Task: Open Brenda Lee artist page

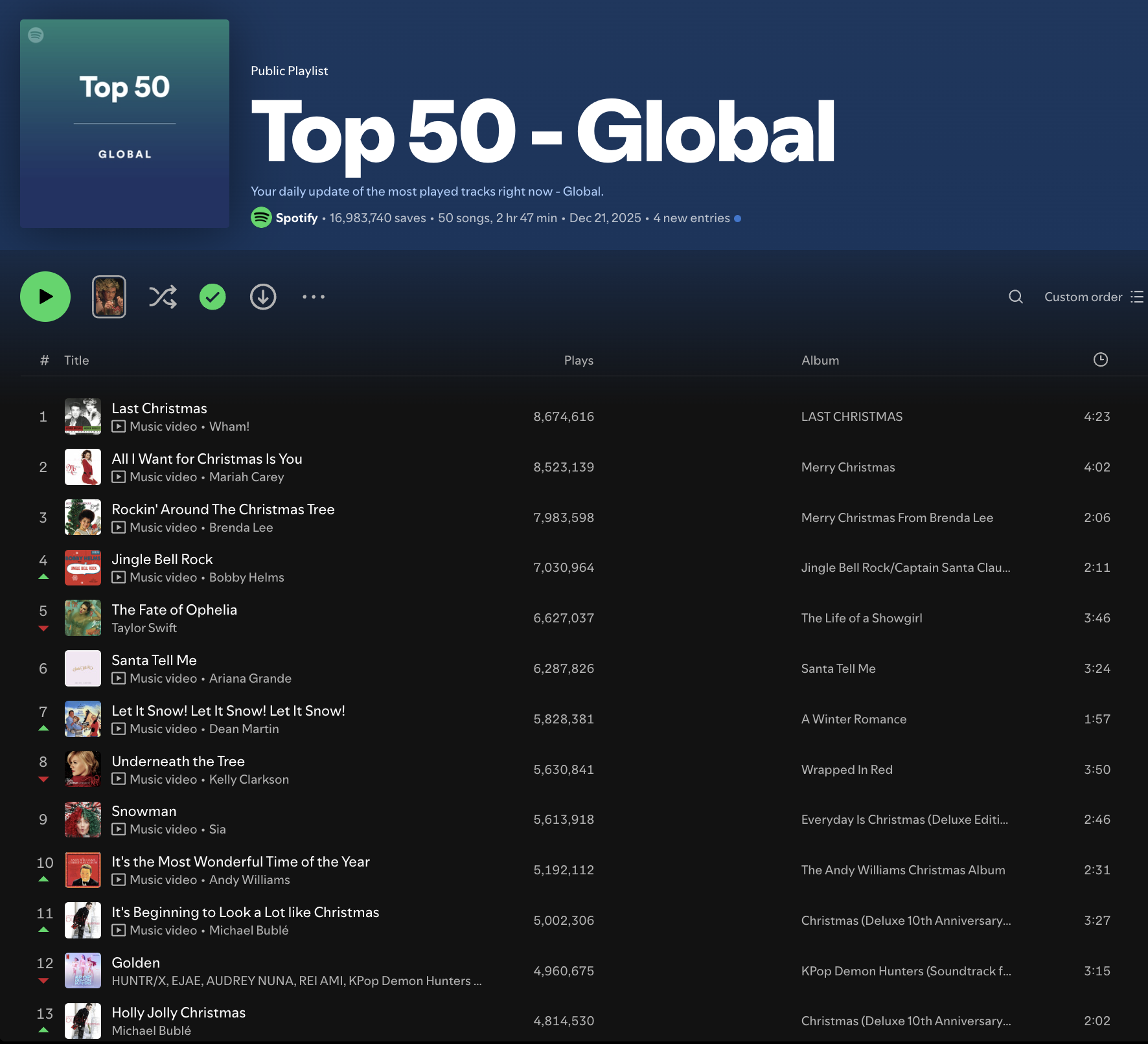Action: click(241, 527)
